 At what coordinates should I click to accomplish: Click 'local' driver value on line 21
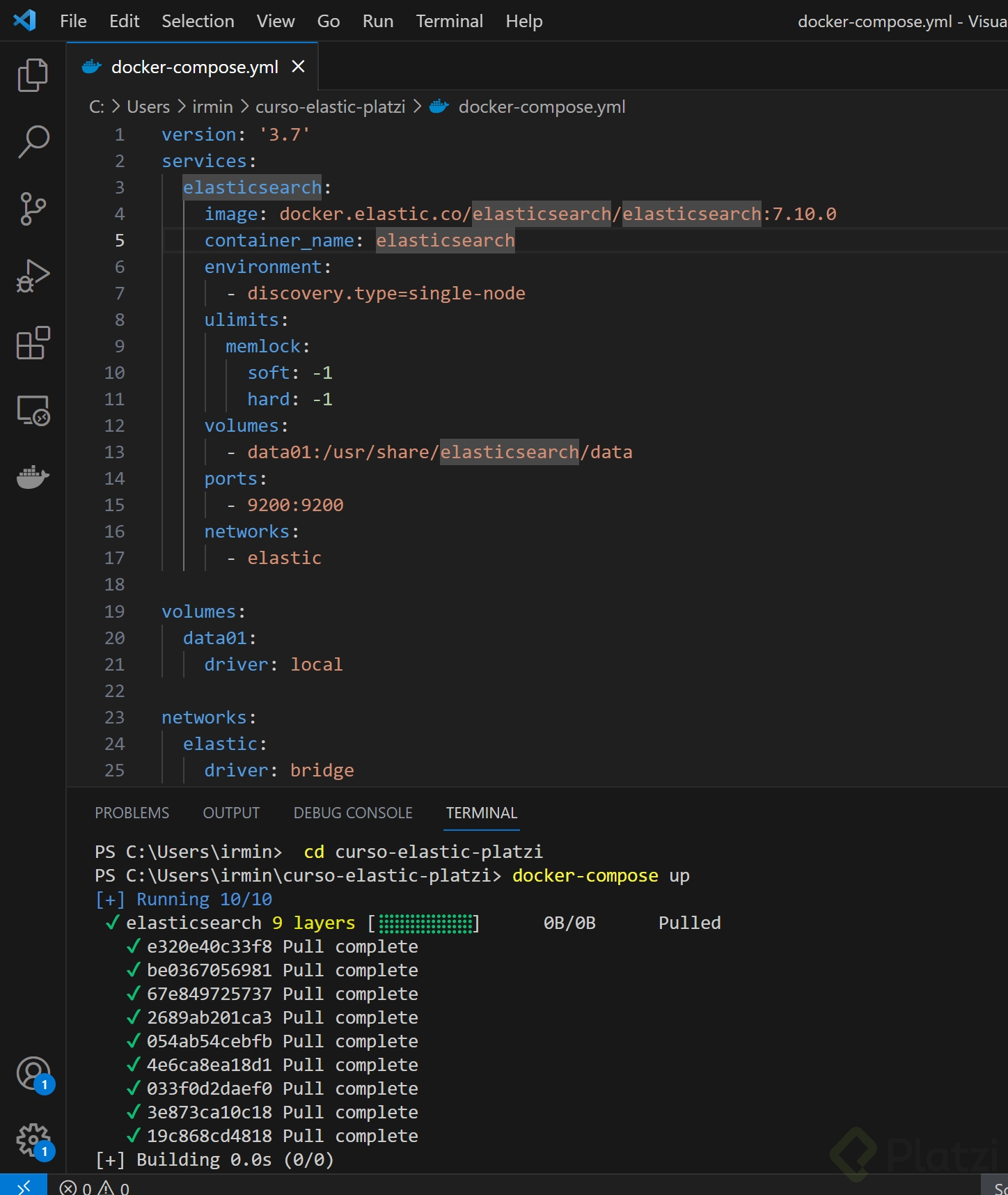click(x=317, y=664)
